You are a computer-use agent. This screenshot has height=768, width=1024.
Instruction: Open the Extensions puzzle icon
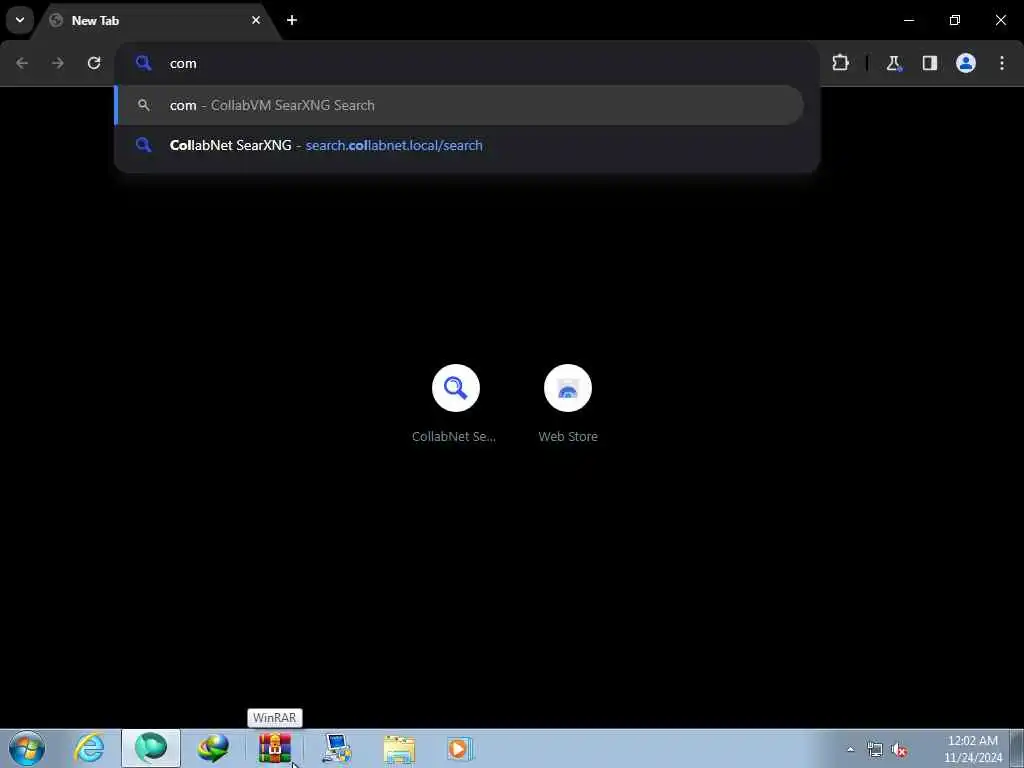840,63
